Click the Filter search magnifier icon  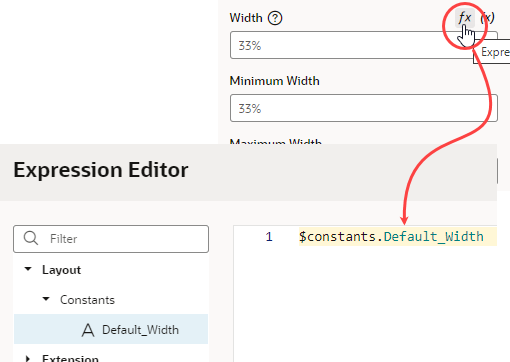pyautogui.click(x=31, y=238)
